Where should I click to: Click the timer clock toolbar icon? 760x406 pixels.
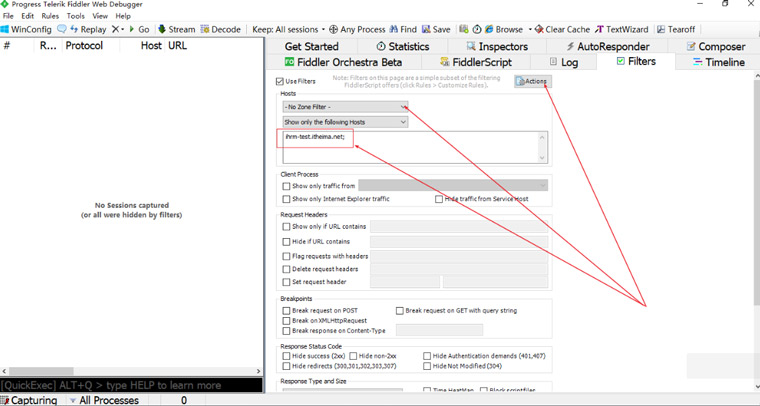(477, 29)
